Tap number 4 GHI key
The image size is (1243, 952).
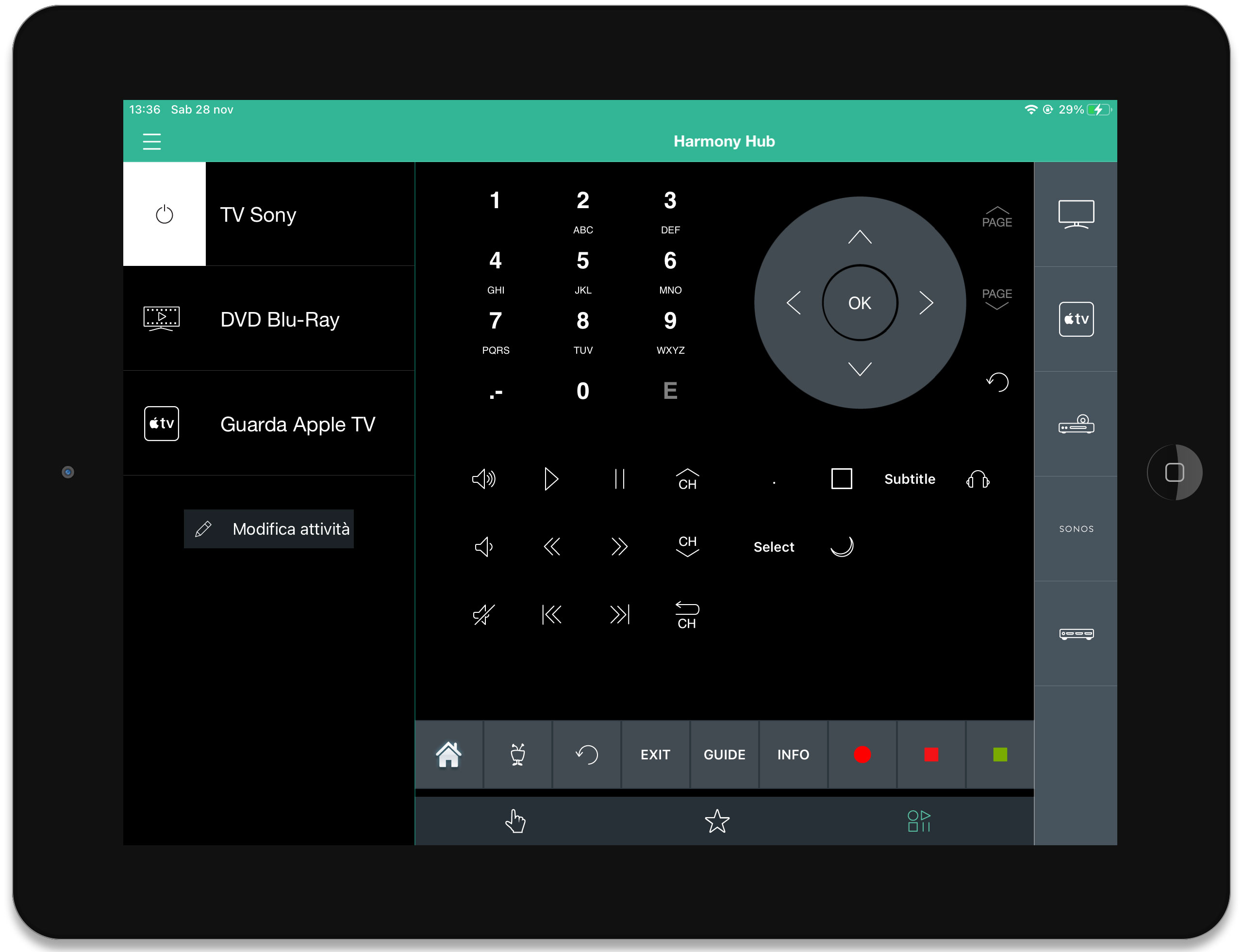(496, 272)
